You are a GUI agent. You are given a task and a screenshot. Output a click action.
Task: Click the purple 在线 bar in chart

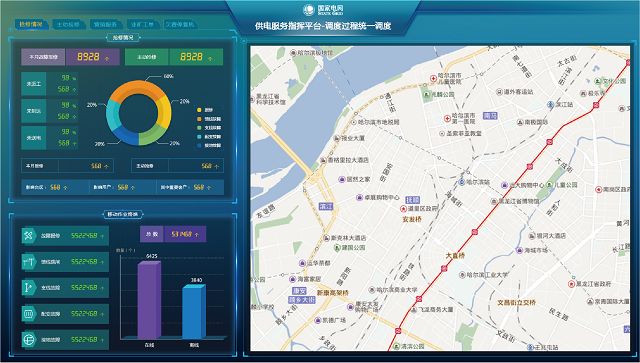[149, 300]
